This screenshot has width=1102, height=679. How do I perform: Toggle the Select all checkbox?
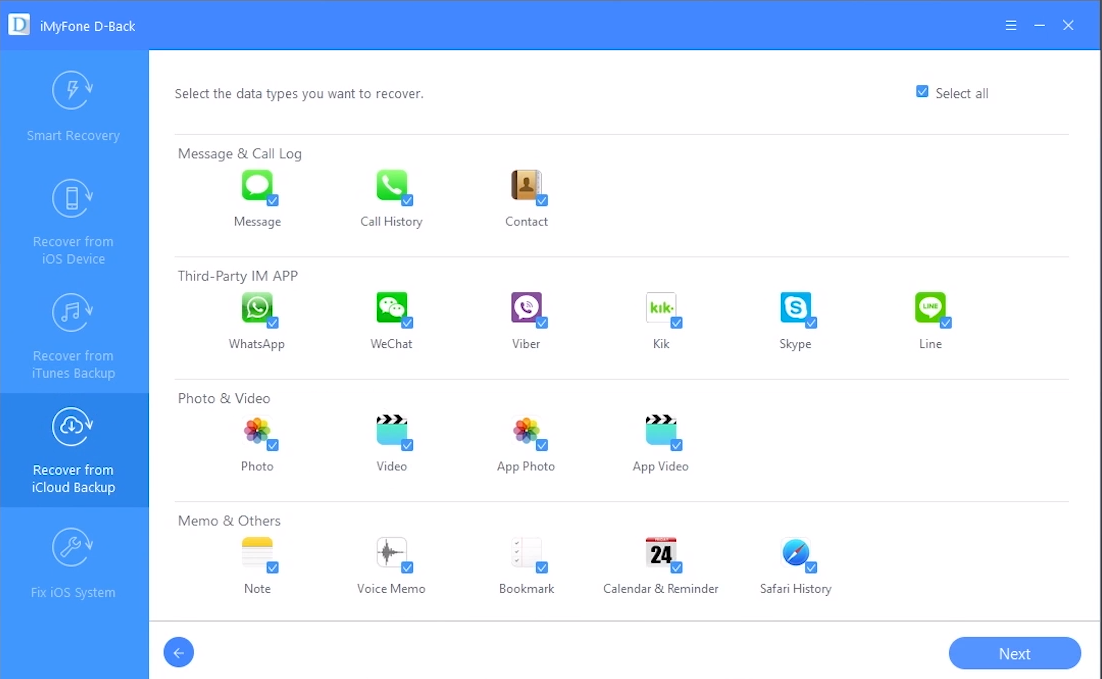(922, 91)
